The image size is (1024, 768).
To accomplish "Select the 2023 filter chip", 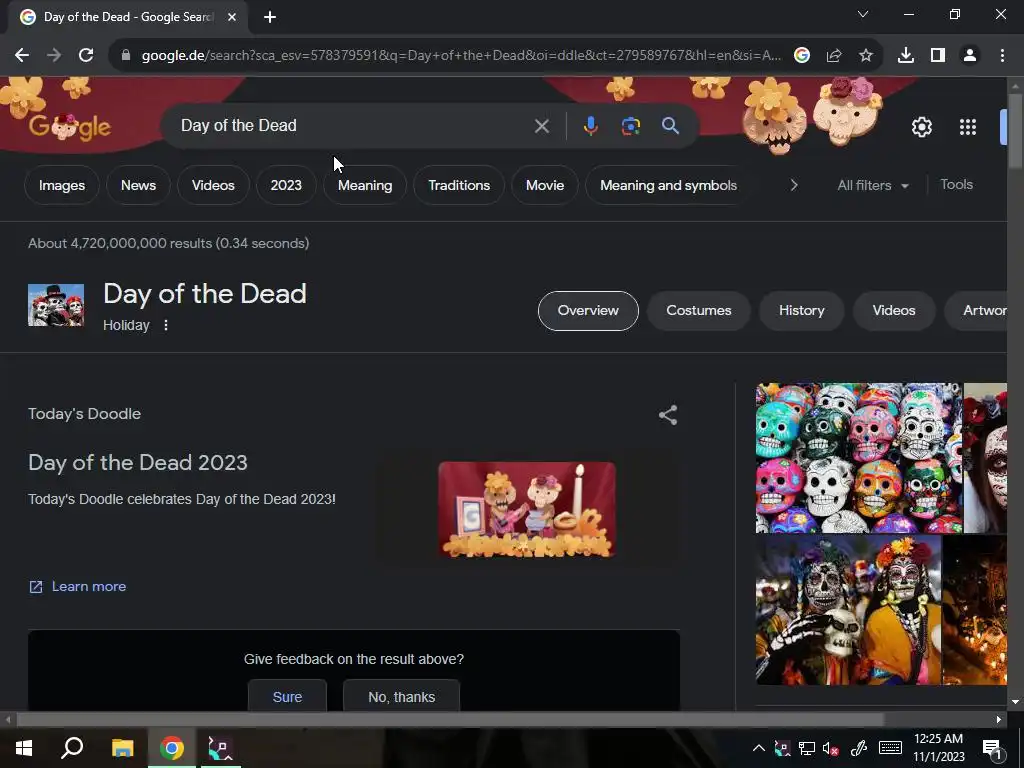I will (x=286, y=185).
